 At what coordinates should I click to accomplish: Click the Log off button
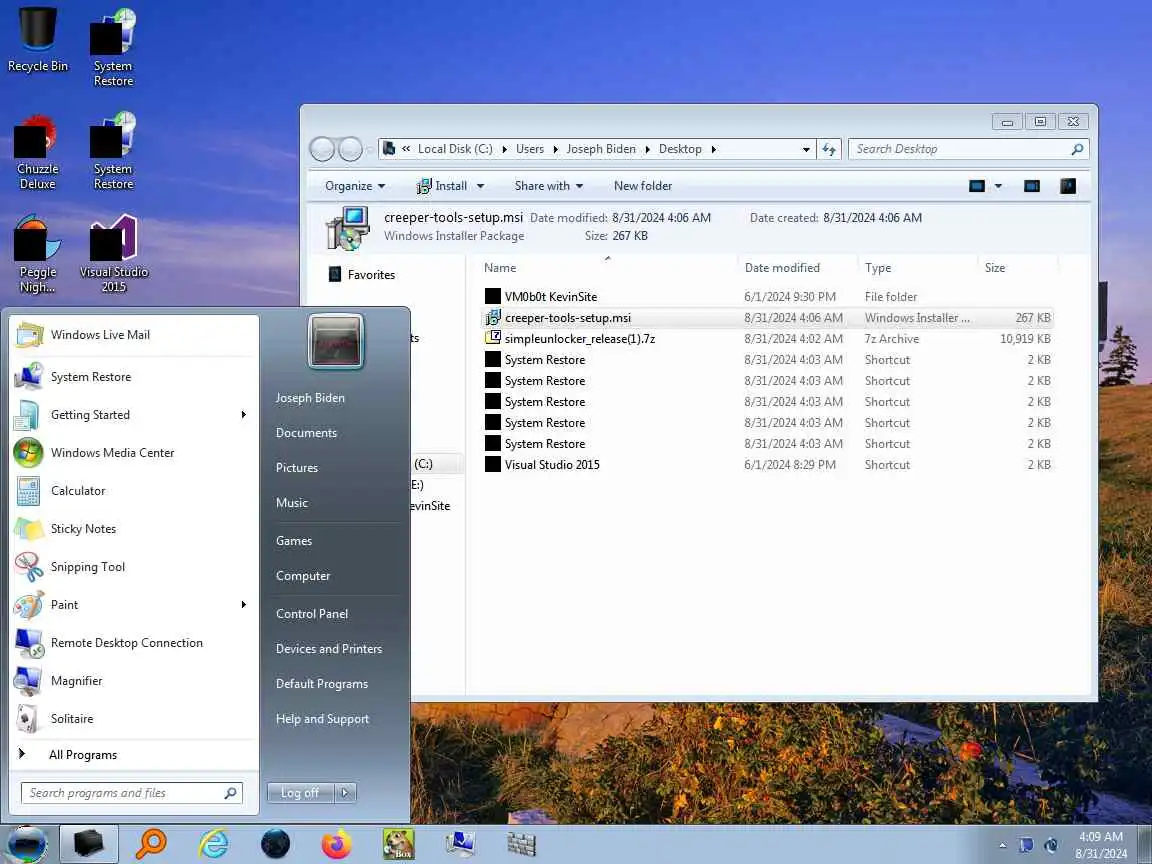[300, 793]
